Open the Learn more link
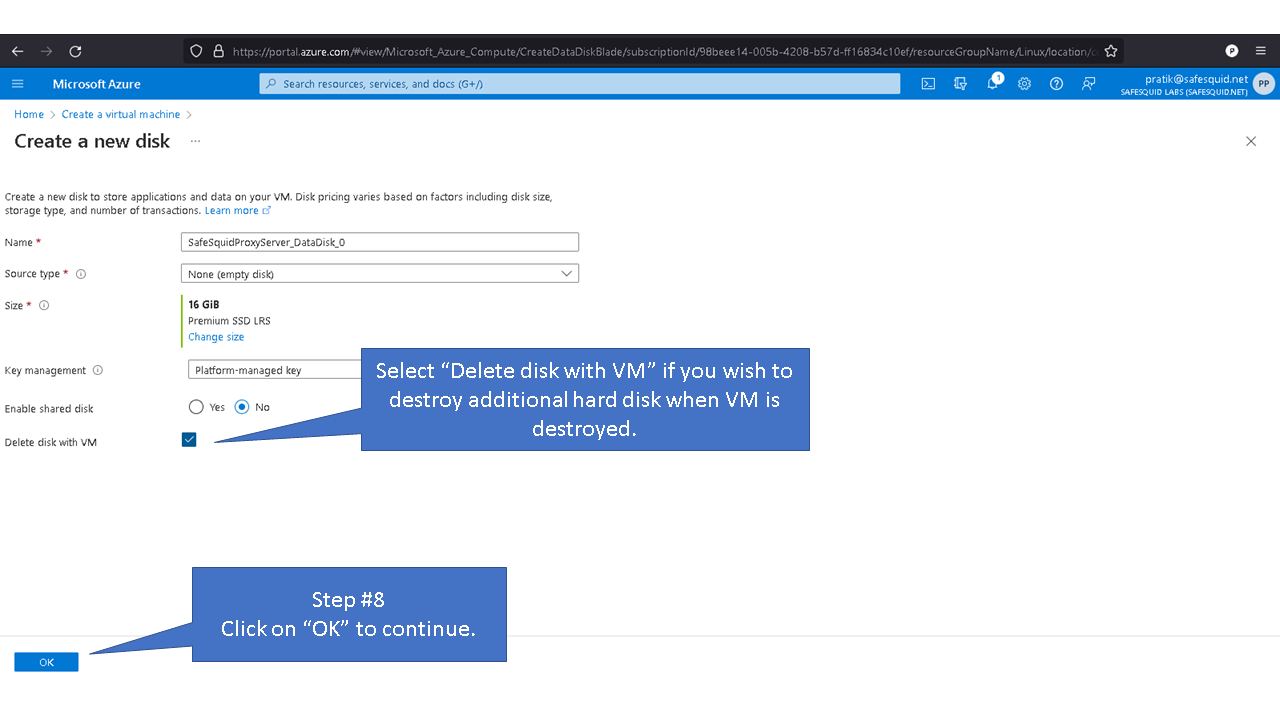This screenshot has width=1280, height=720. [x=238, y=211]
